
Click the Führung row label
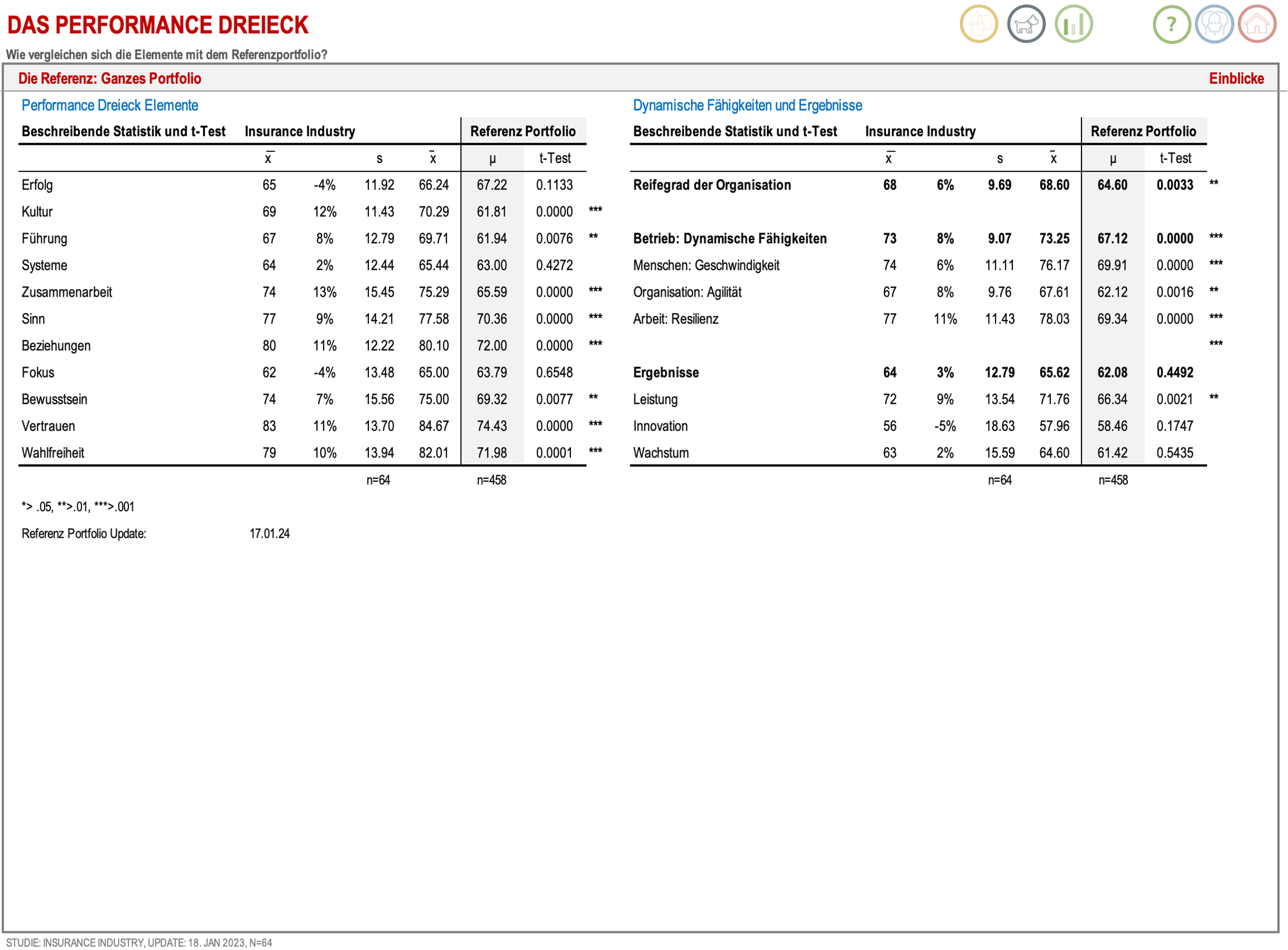[44, 239]
